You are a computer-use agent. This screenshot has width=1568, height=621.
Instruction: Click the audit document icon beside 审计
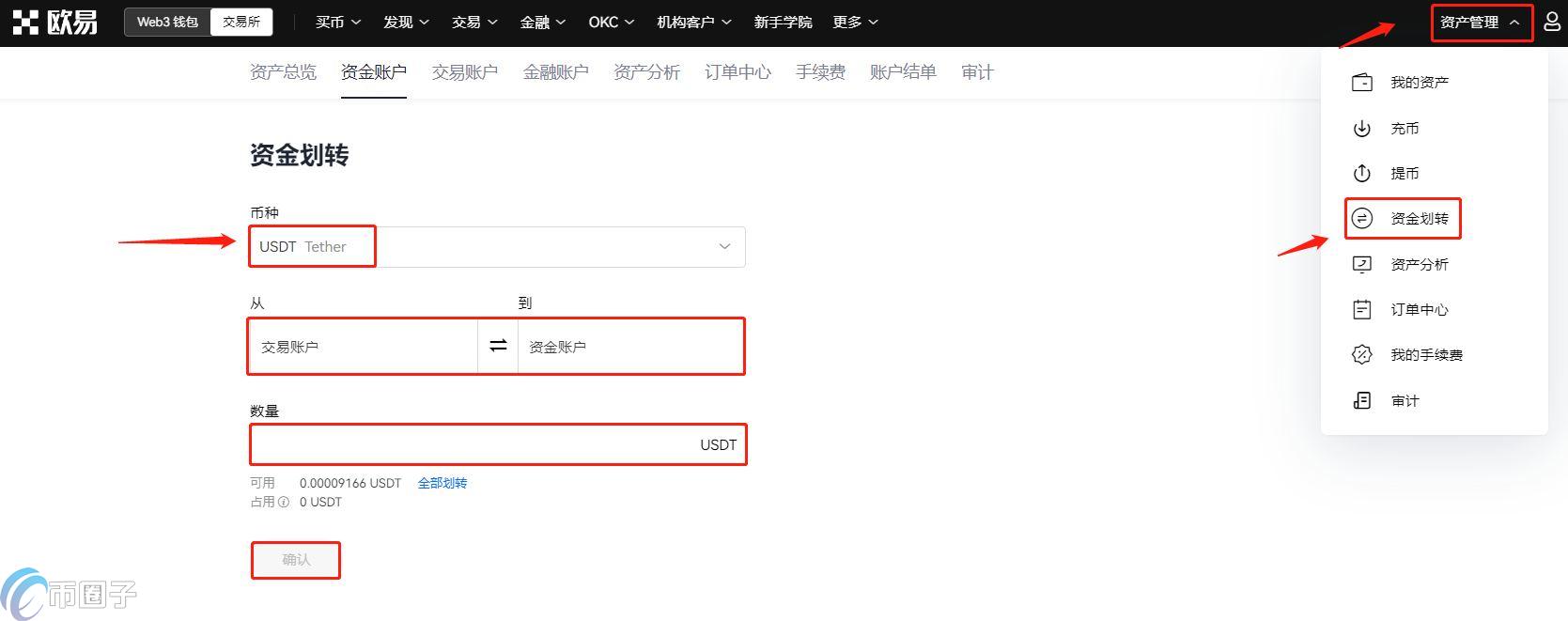pos(1361,401)
